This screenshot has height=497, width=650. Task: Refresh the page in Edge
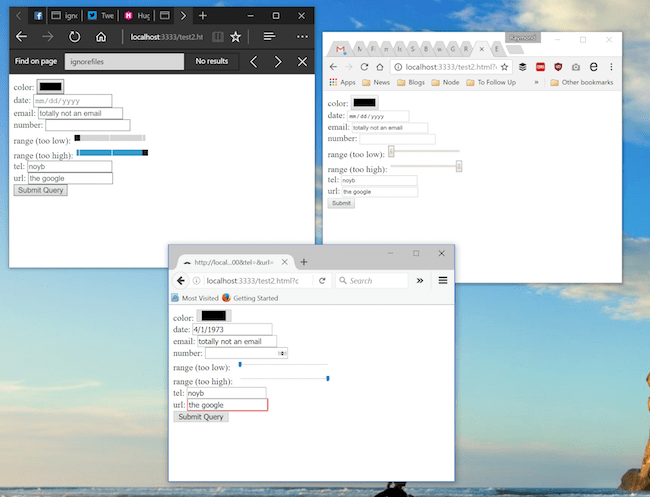75,37
